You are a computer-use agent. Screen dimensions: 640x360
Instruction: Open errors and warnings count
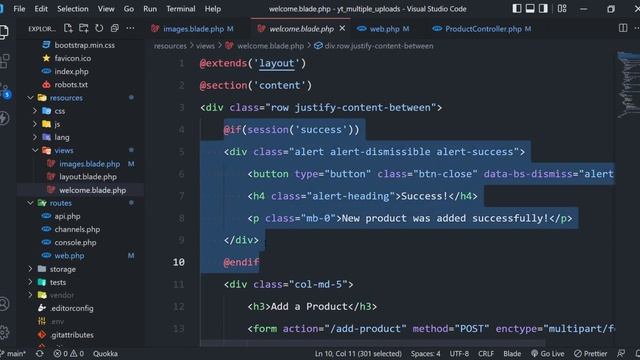click(x=69, y=353)
